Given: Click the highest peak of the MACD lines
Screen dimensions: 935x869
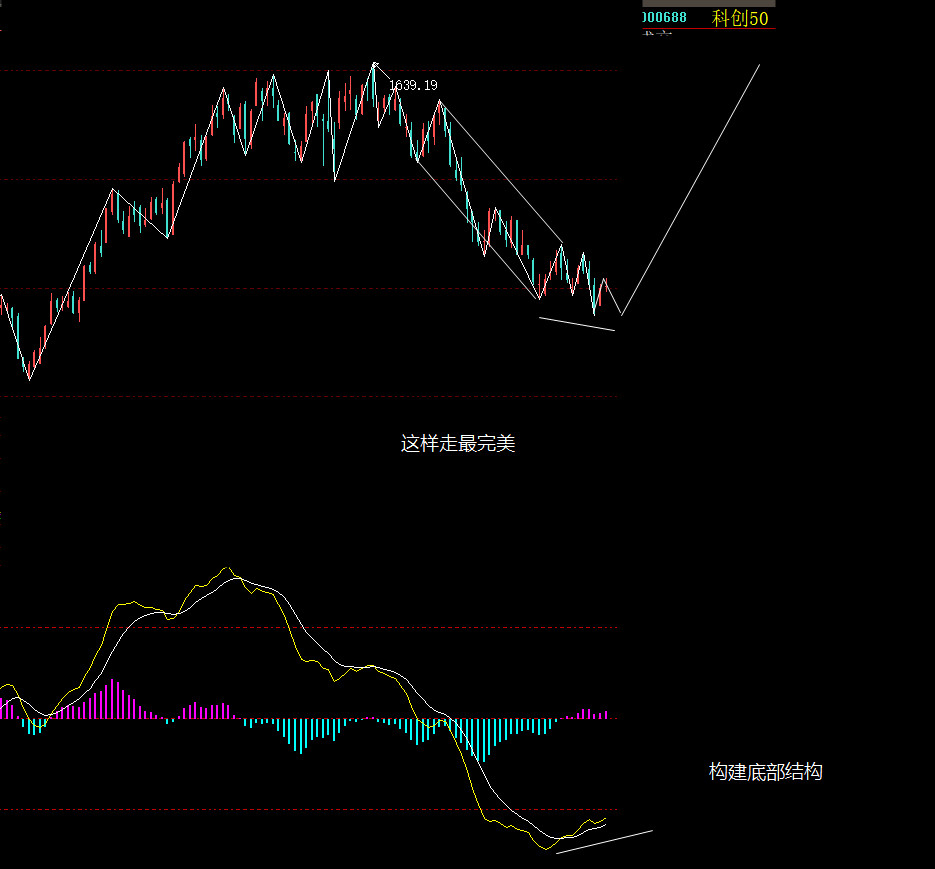Looking at the screenshot, I should coord(227,570).
